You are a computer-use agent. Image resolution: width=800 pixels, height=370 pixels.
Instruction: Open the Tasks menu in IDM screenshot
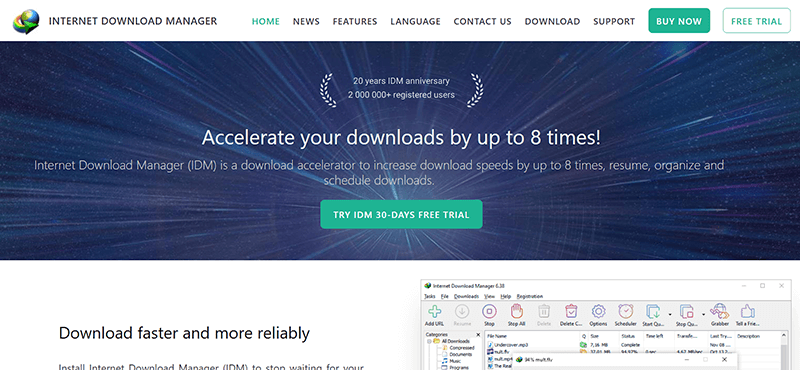(x=430, y=297)
